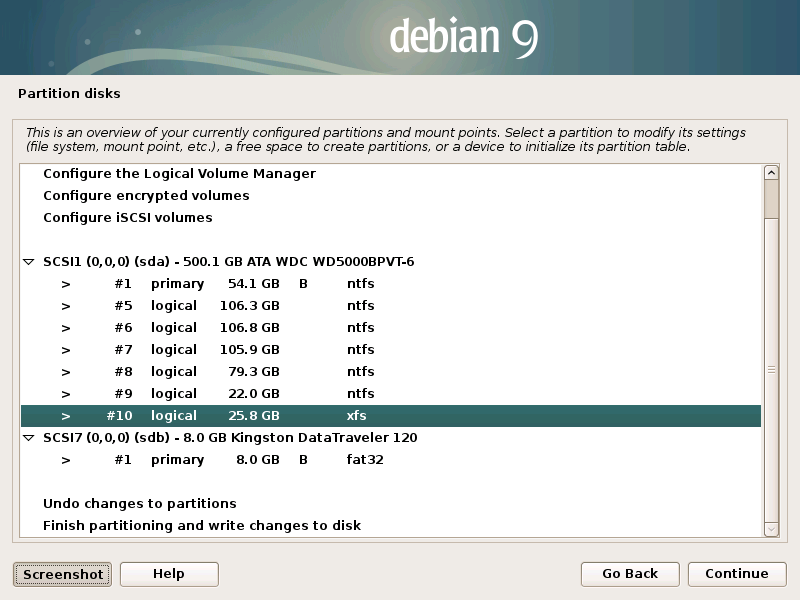This screenshot has height=600, width=800.
Task: Click the > arrow of partition #7
Action: coord(66,350)
